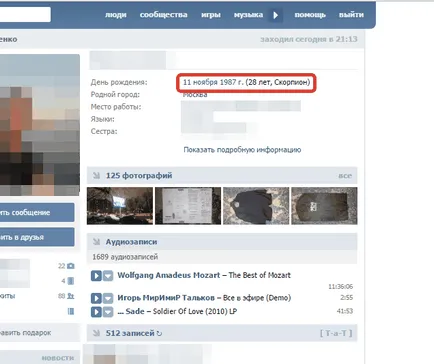Viewport: 434px width, 364px height.
Task: Open the second photo thumbnail of document
Action: tap(188, 206)
